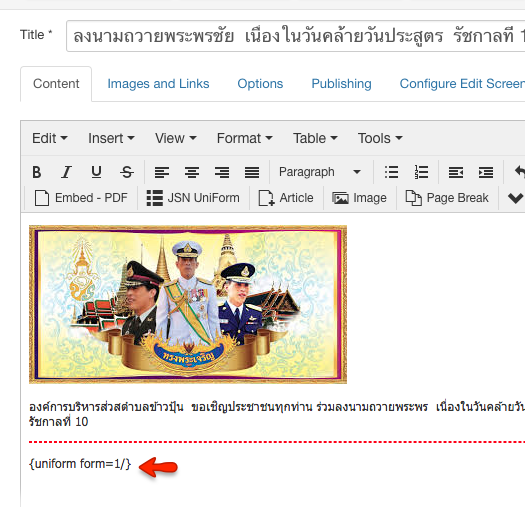
Task: Expand the Table menu
Action: coord(315,138)
